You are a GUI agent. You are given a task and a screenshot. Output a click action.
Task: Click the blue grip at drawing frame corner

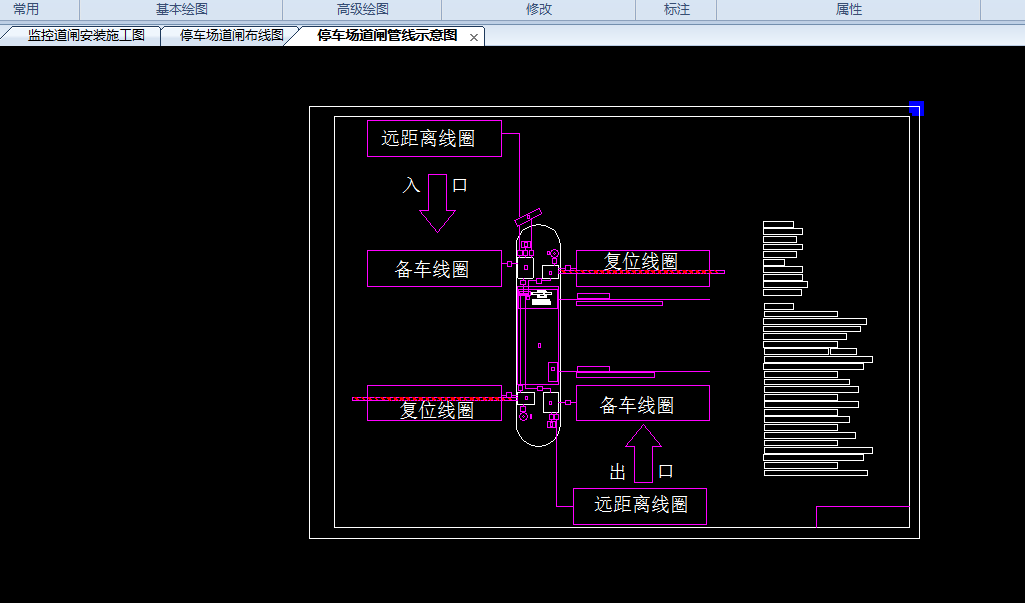click(916, 109)
